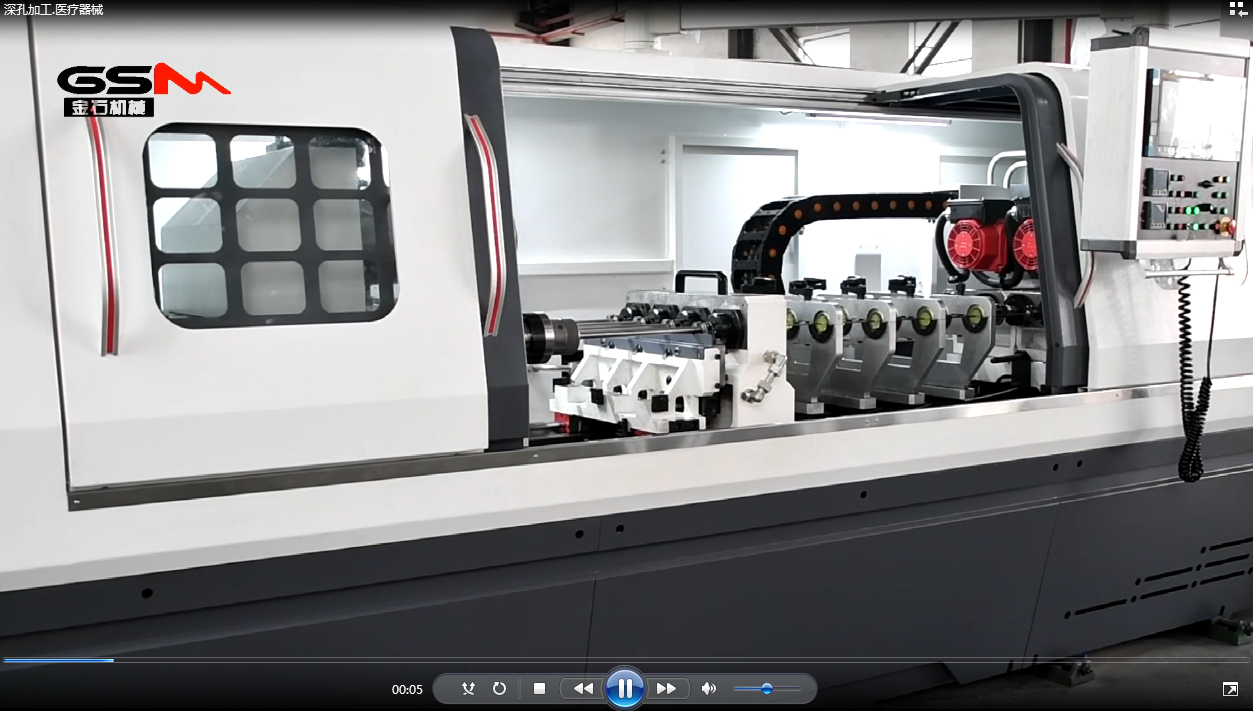Click the volume slider knob

click(766, 689)
